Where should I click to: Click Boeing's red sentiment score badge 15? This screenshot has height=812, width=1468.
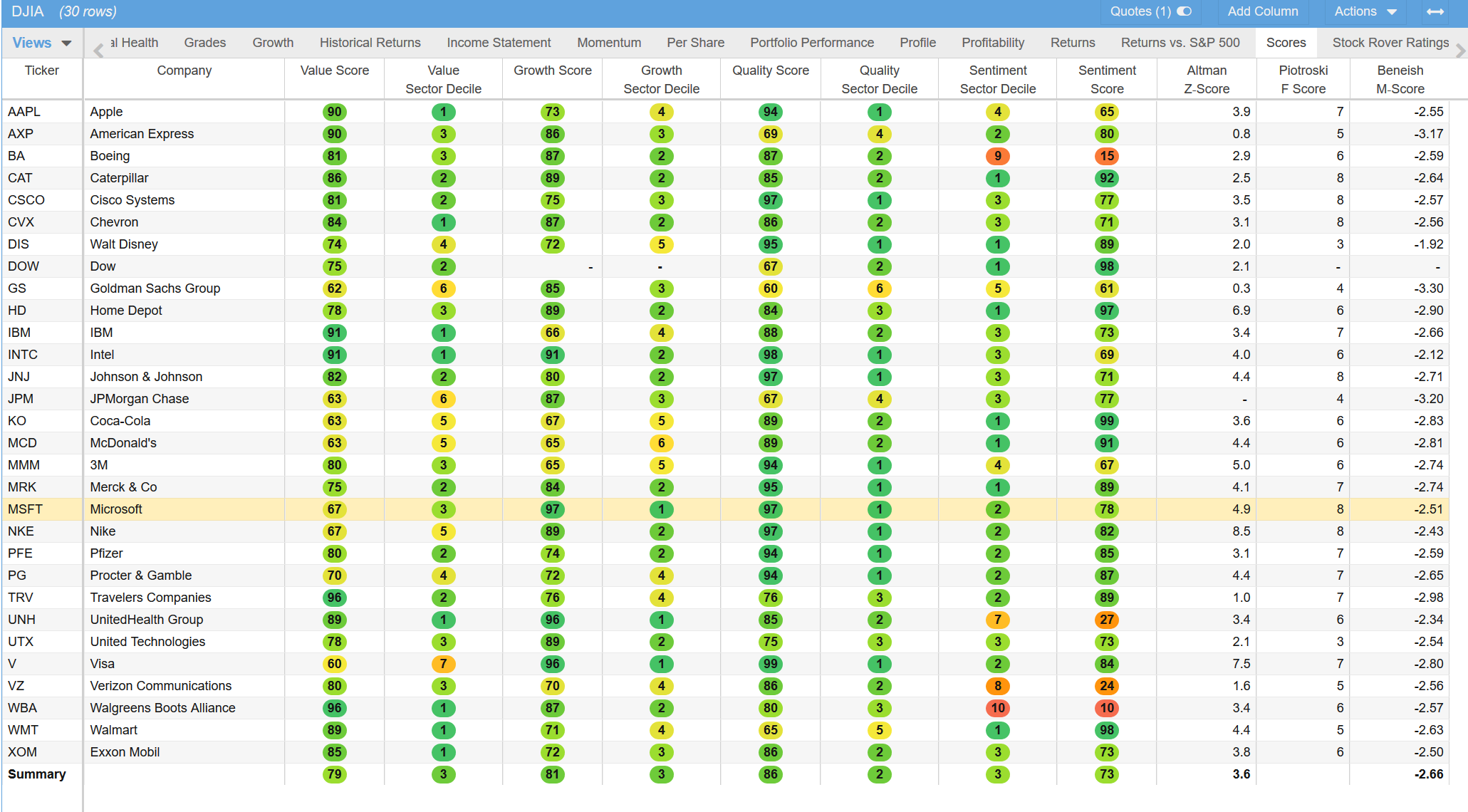point(1106,156)
